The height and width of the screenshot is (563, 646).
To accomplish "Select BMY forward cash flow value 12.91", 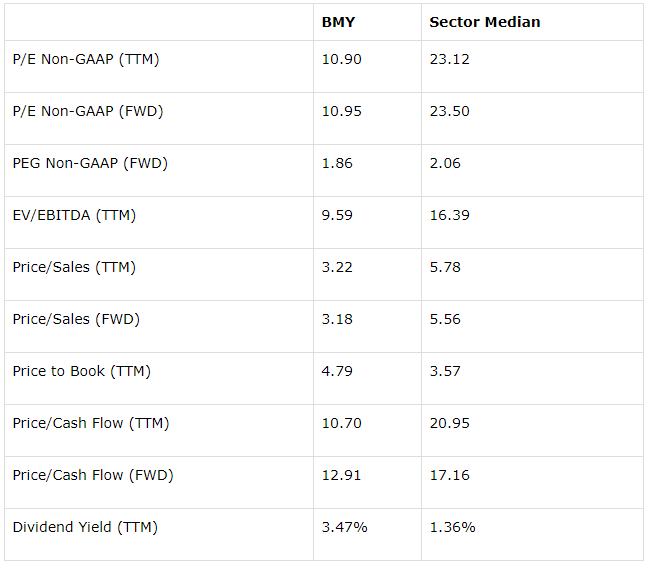I will click(x=341, y=476).
